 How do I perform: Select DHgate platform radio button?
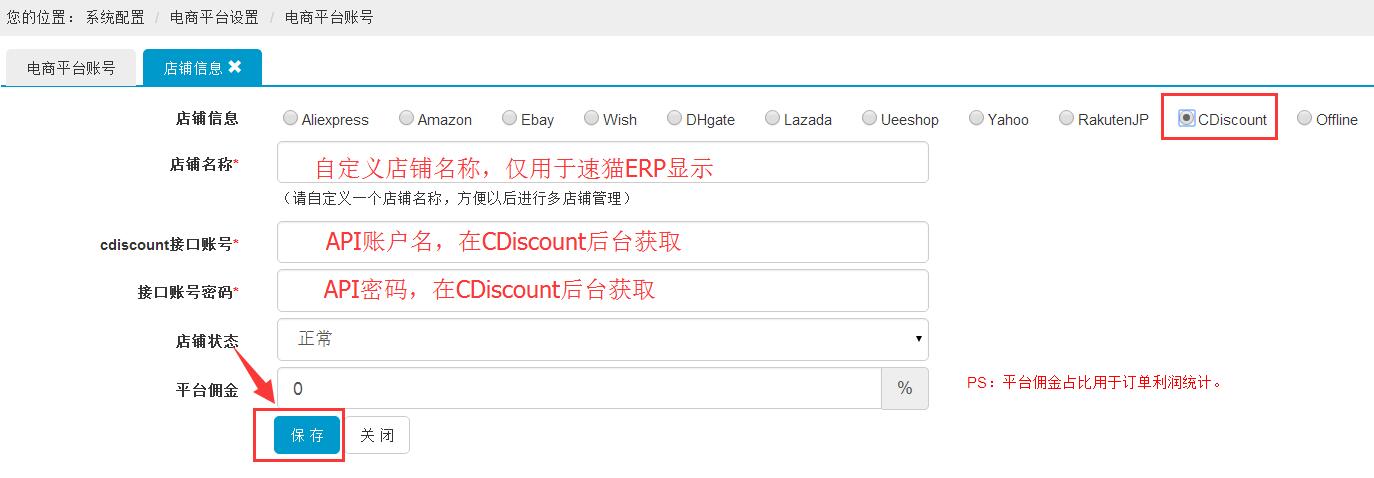point(675,118)
